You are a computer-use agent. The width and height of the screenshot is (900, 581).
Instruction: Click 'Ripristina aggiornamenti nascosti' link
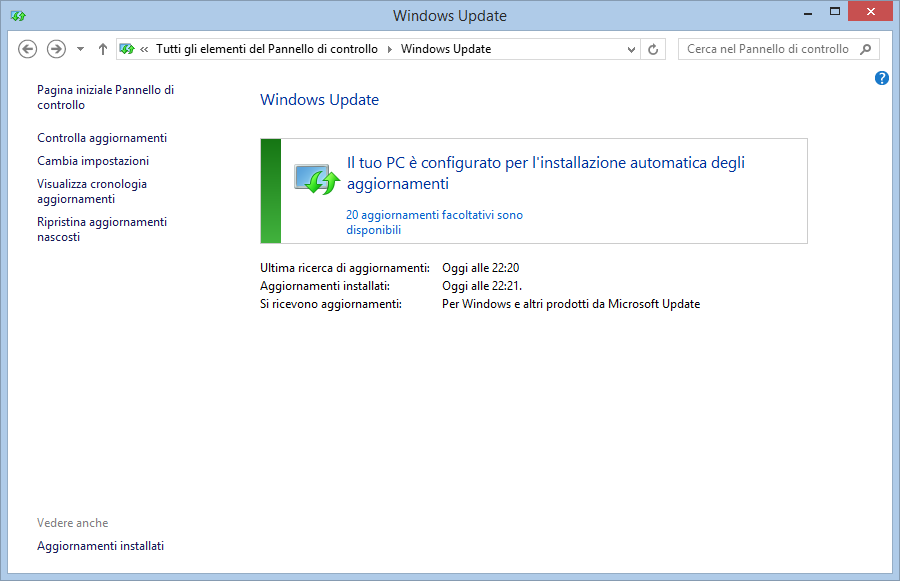coord(102,229)
